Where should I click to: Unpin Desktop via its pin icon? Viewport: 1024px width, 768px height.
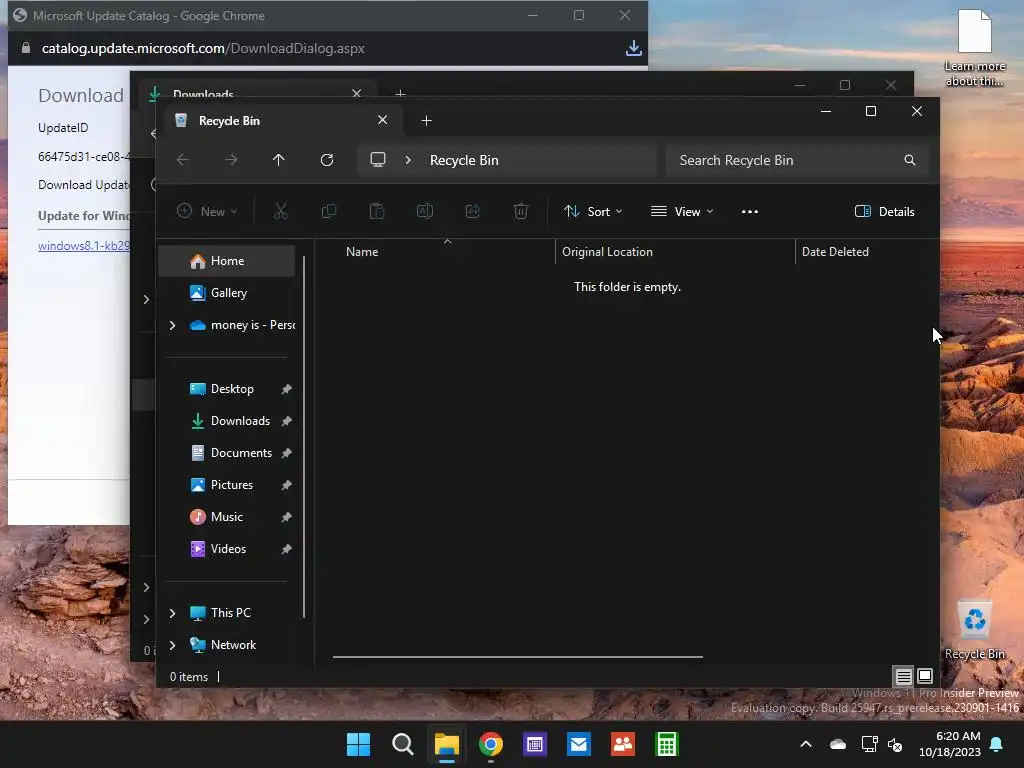pyautogui.click(x=286, y=389)
